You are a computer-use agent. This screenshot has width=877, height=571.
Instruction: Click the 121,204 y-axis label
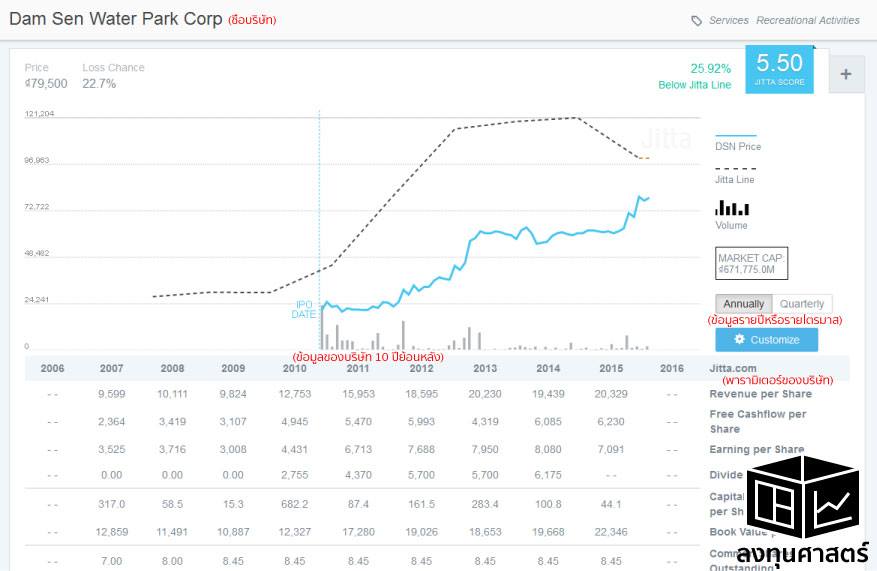coord(39,114)
